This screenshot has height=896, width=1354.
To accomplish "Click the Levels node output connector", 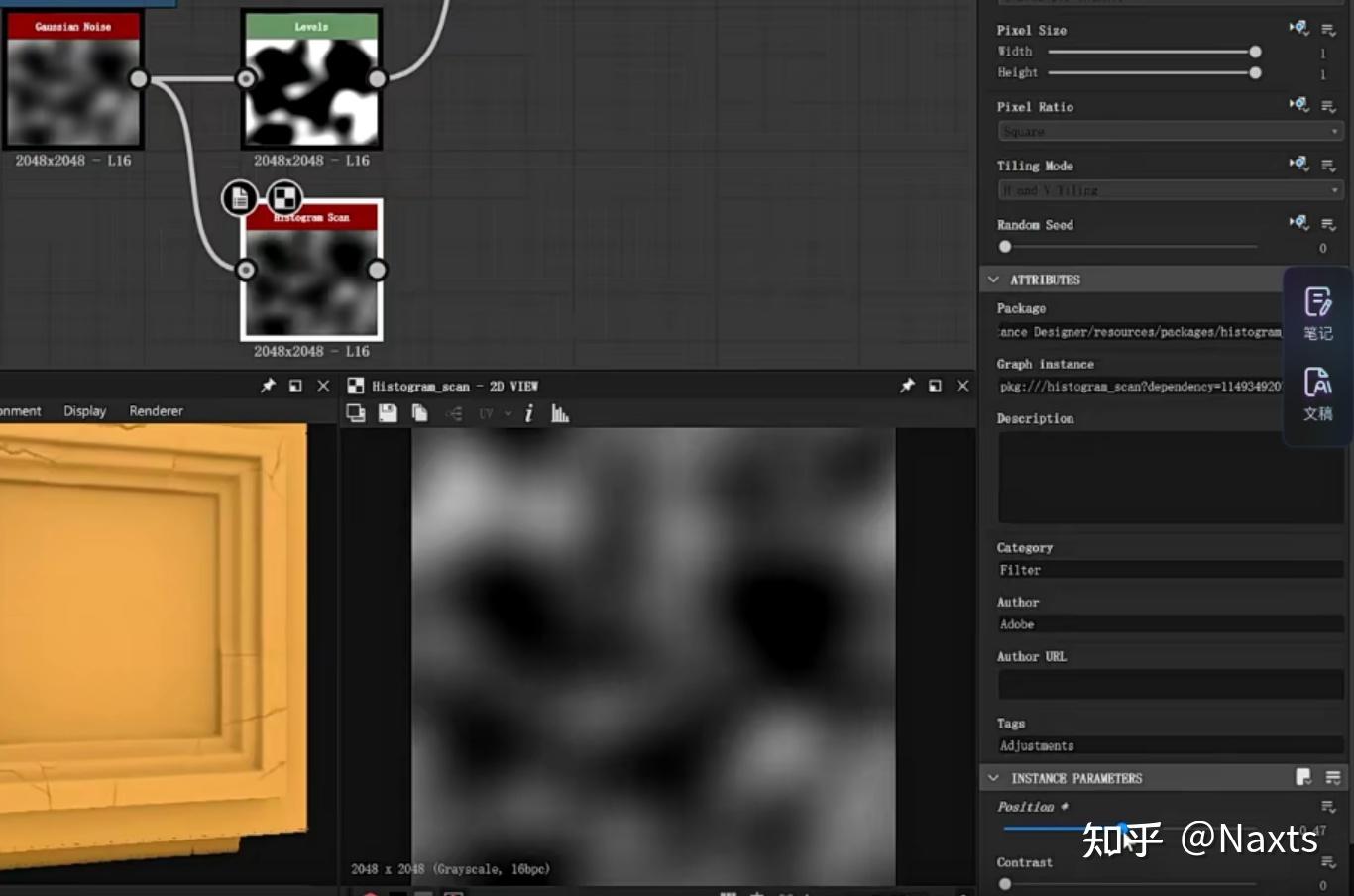I will (x=377, y=79).
